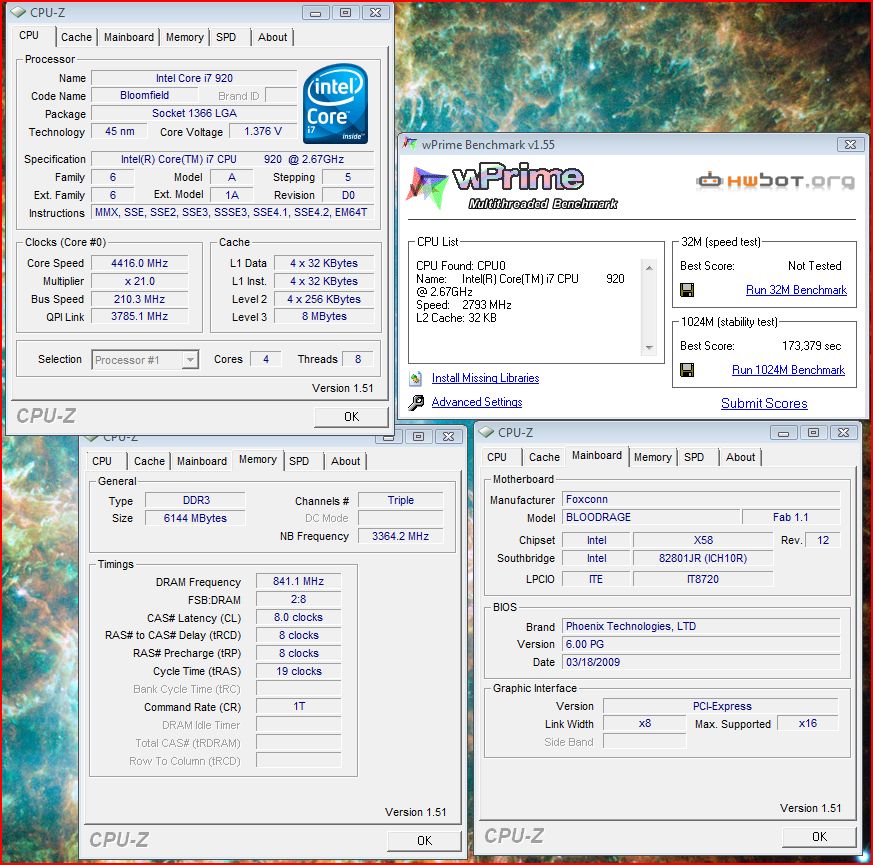This screenshot has height=865, width=873.
Task: Click the down arrow of the CPU List scrollbar
Action: pyautogui.click(x=649, y=347)
